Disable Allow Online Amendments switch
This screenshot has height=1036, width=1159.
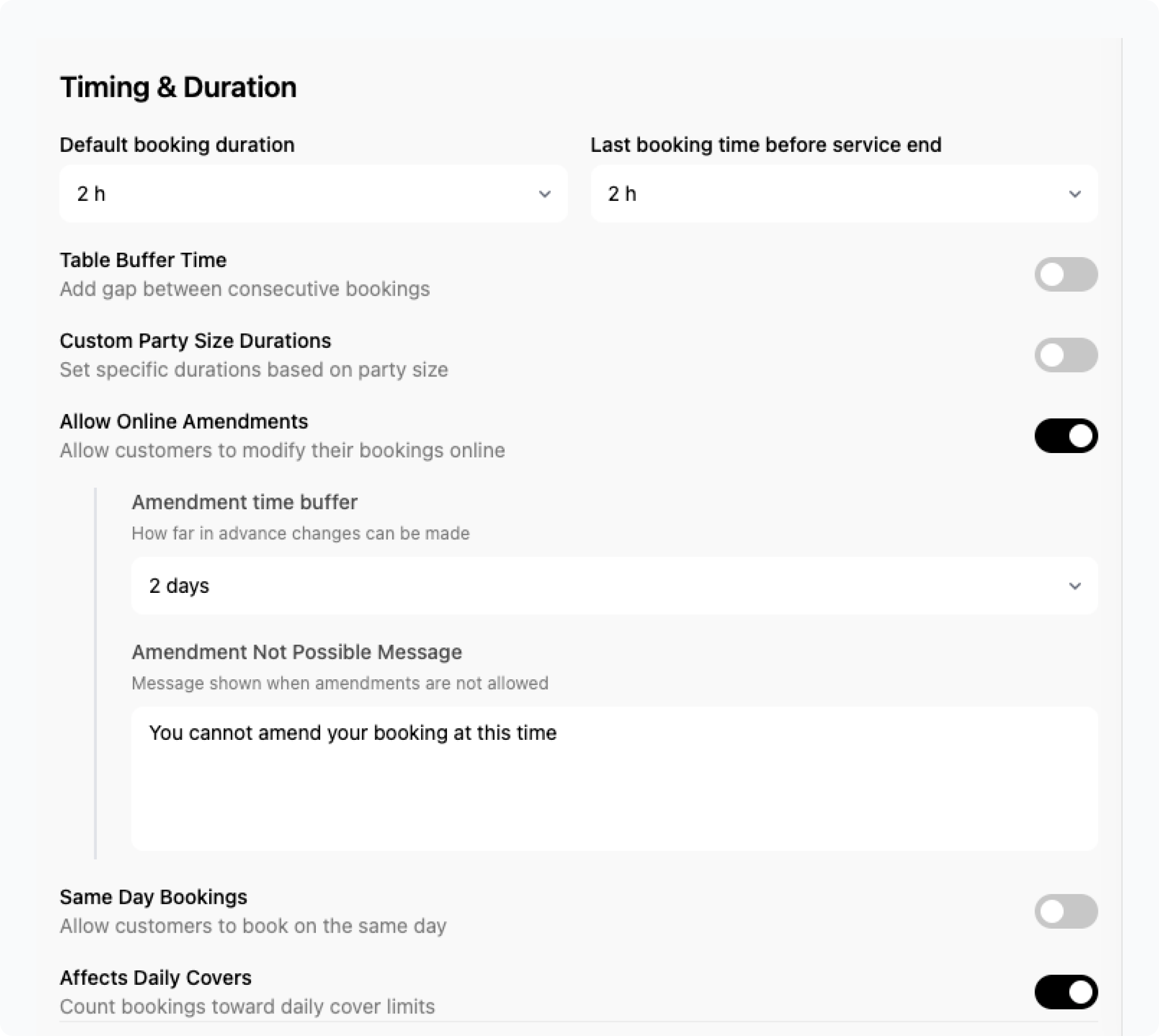coord(1065,436)
